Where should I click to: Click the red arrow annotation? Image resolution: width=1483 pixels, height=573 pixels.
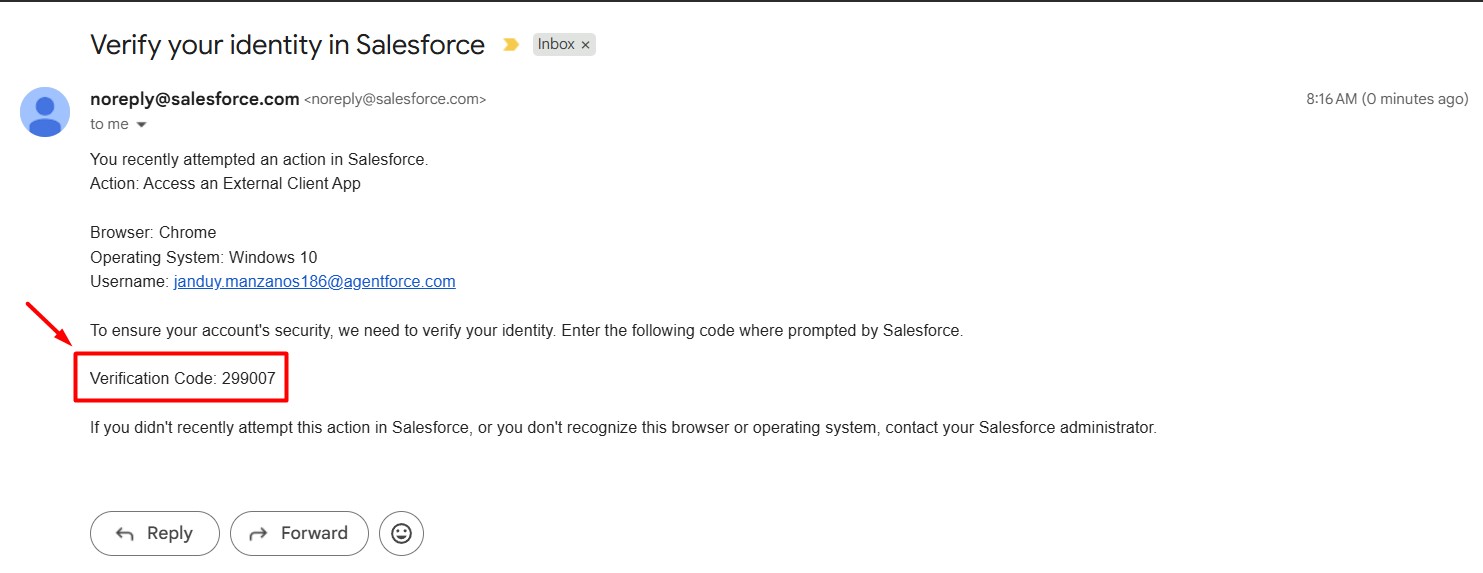[48, 325]
